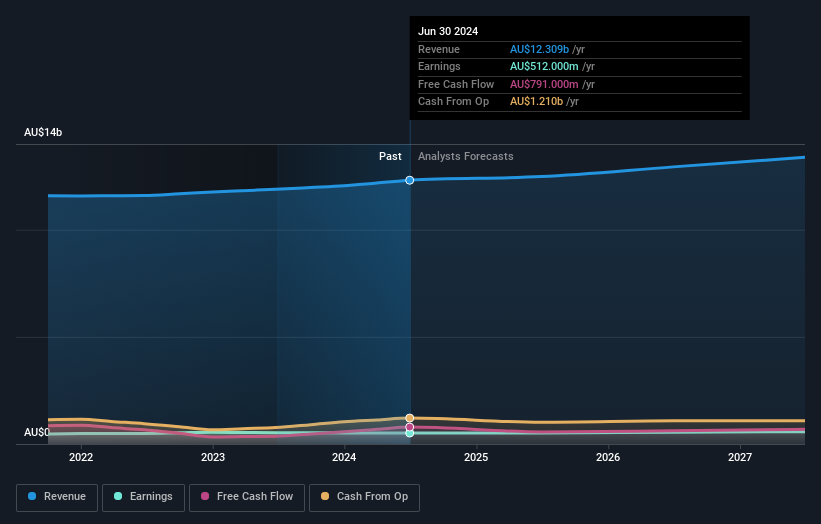Toggle the Cash From Op legend button
Image resolution: width=821 pixels, height=524 pixels.
(x=364, y=497)
